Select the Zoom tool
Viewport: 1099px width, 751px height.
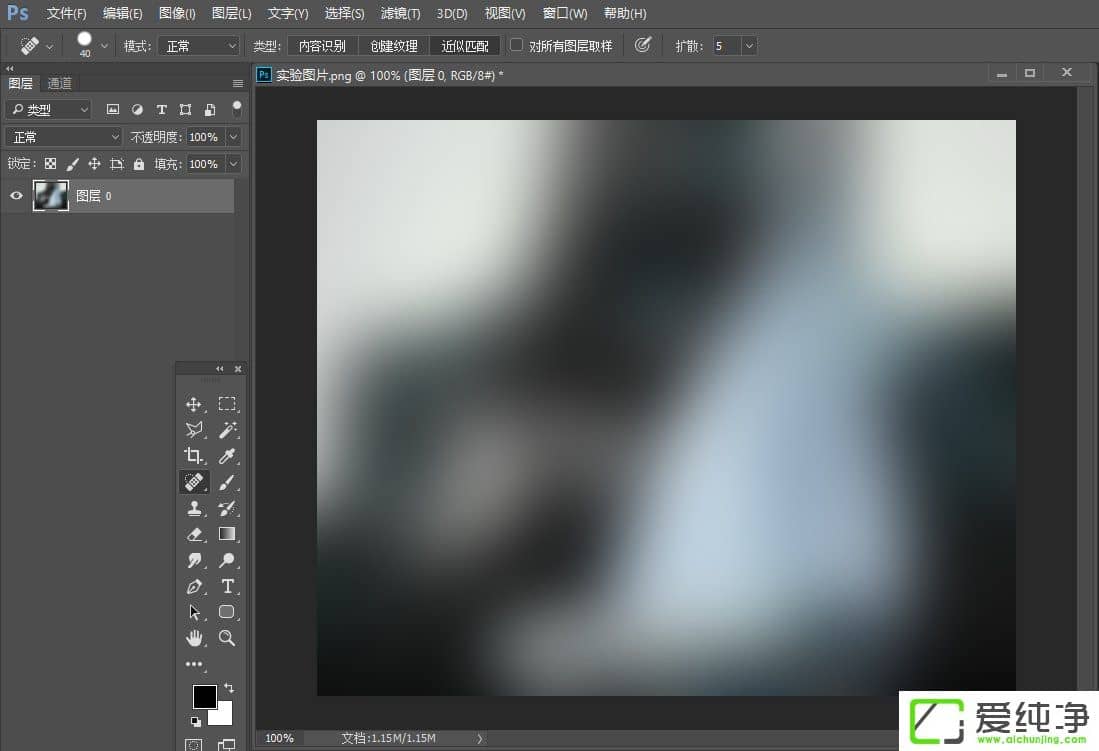click(x=227, y=639)
